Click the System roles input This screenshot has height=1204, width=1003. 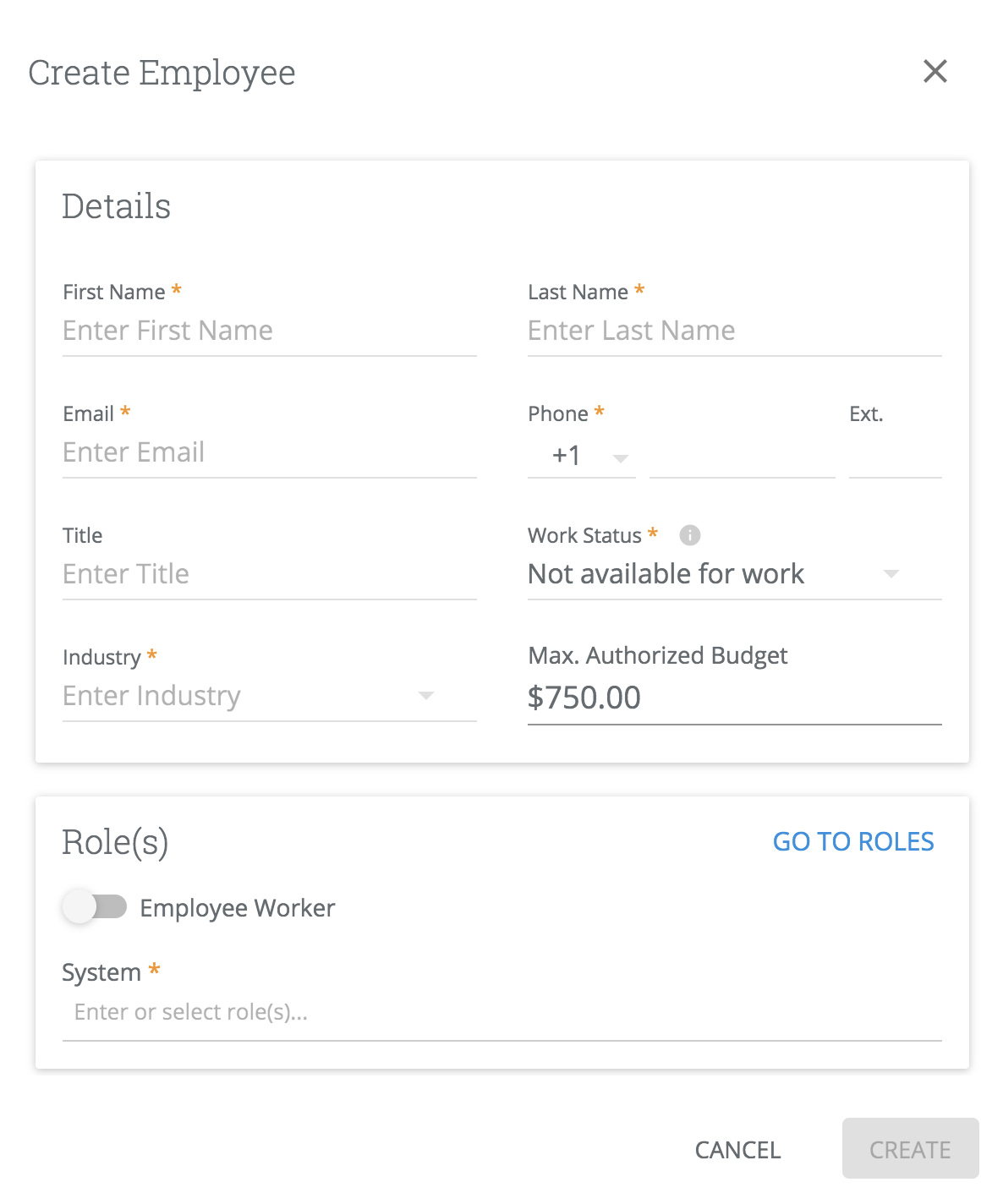point(501,1012)
